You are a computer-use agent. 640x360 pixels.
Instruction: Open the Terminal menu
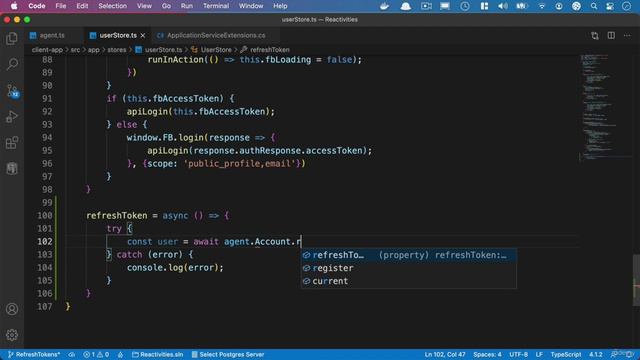216,6
